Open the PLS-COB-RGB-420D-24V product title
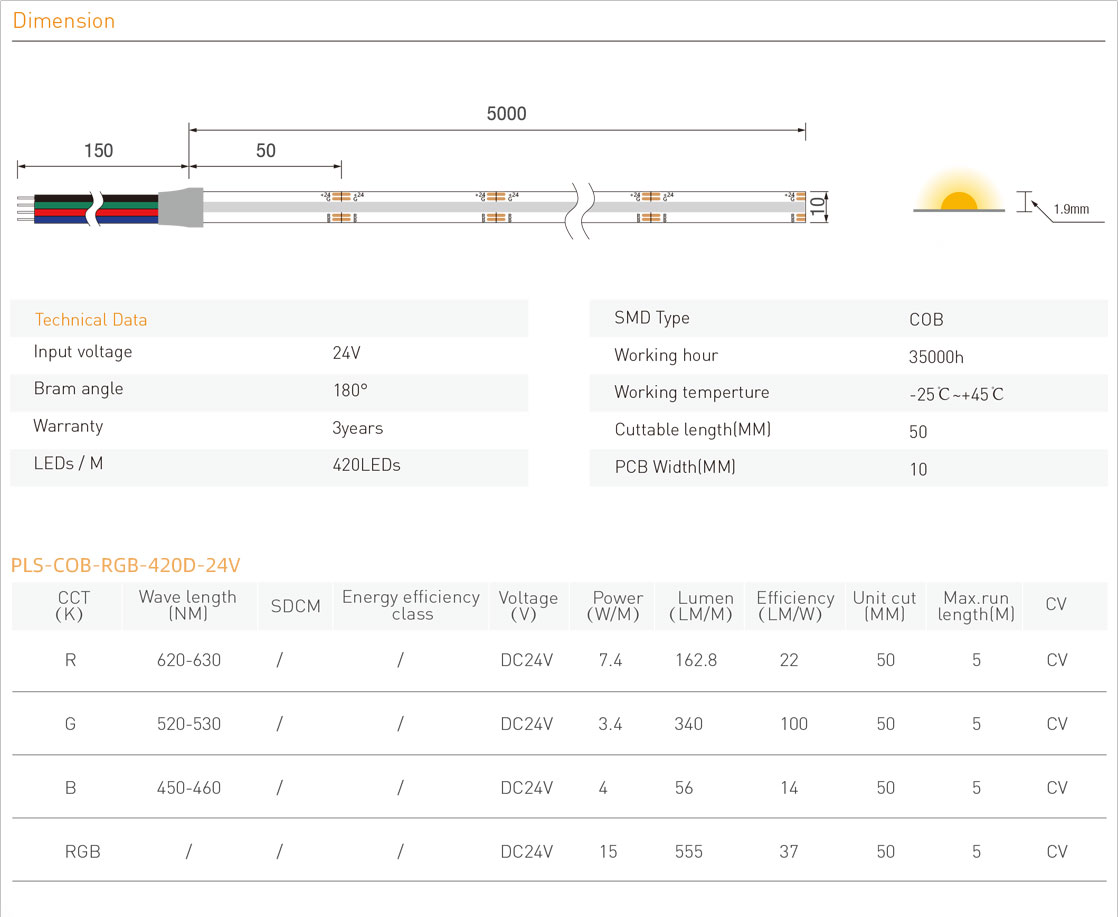This screenshot has height=917, width=1118. point(126,565)
